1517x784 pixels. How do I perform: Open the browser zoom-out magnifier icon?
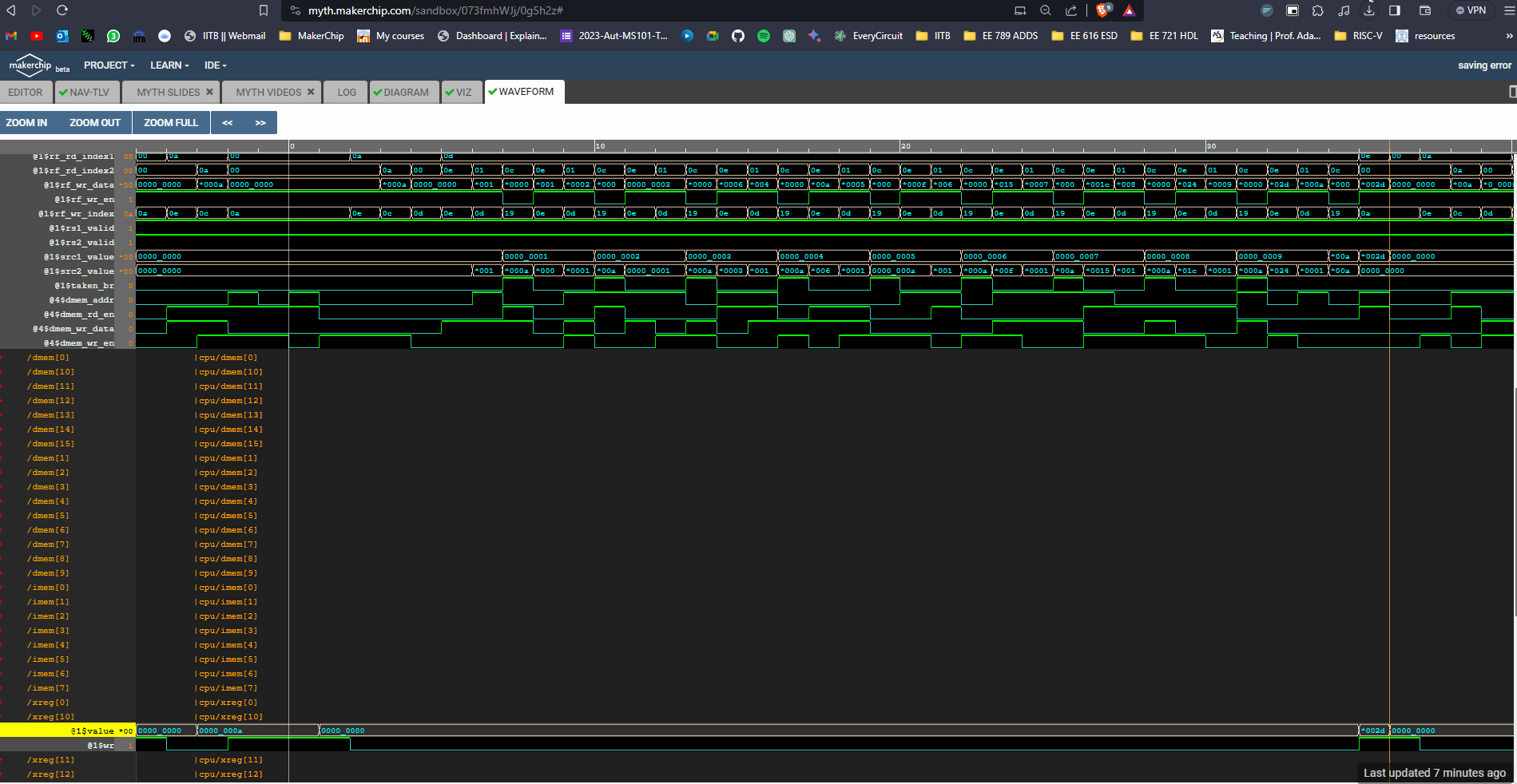[x=1046, y=10]
